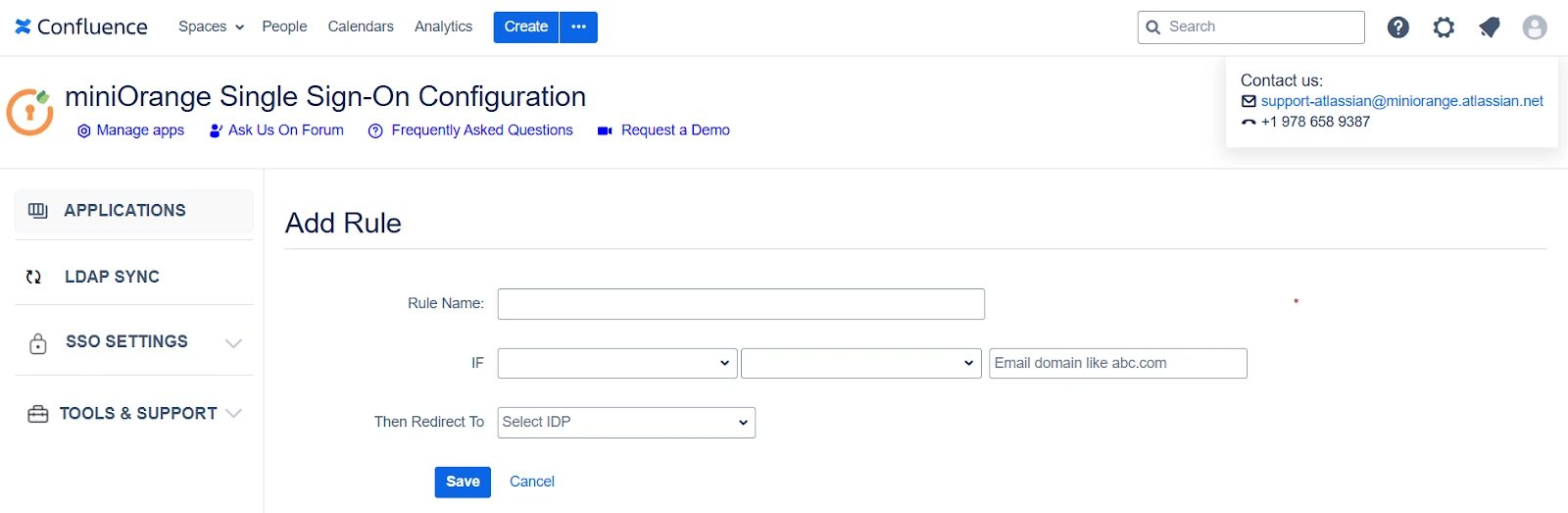1568x513 pixels.
Task: Open the Select IDP dropdown
Action: point(626,423)
